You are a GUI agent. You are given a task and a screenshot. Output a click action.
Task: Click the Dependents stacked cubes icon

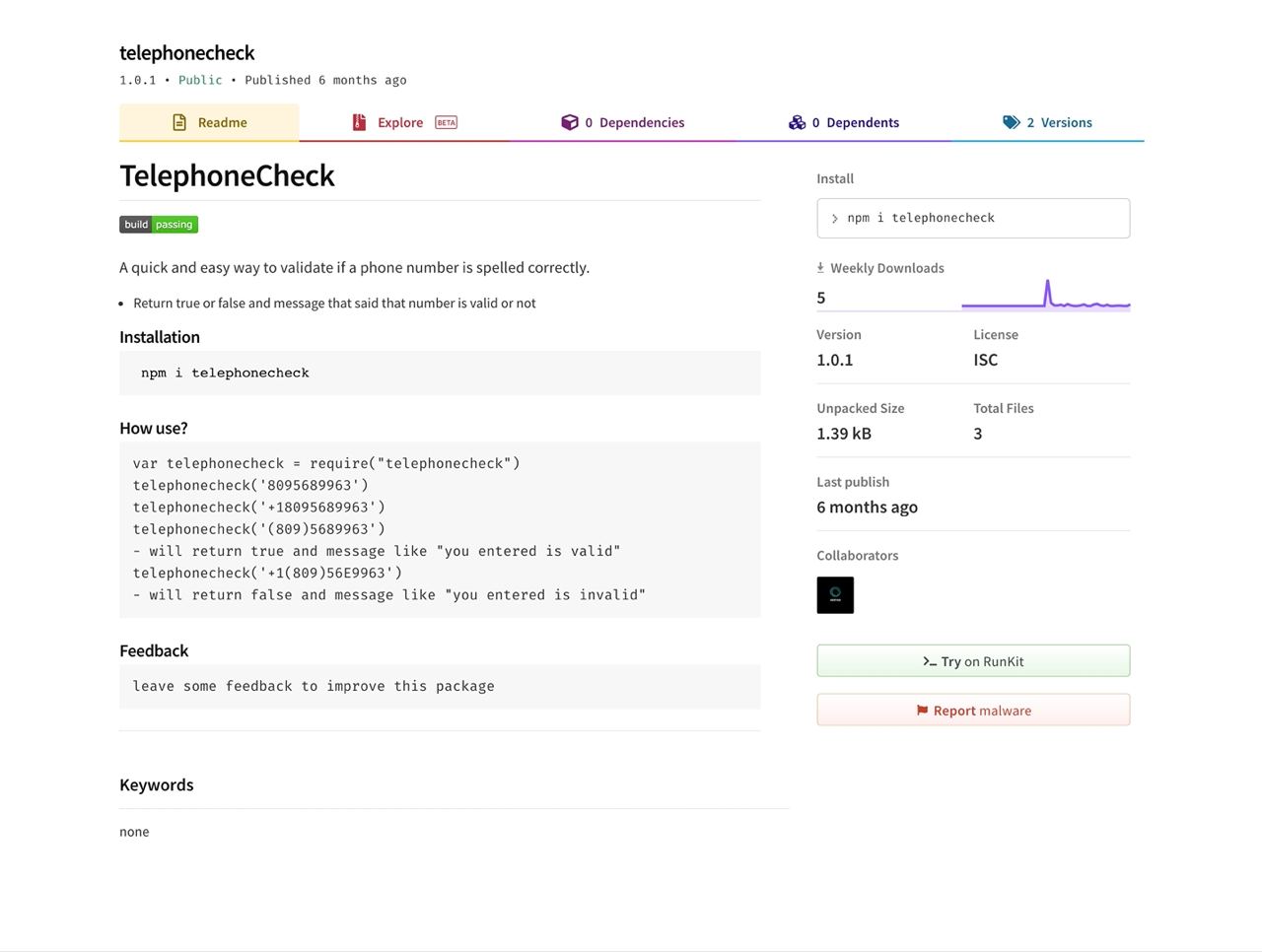click(797, 122)
